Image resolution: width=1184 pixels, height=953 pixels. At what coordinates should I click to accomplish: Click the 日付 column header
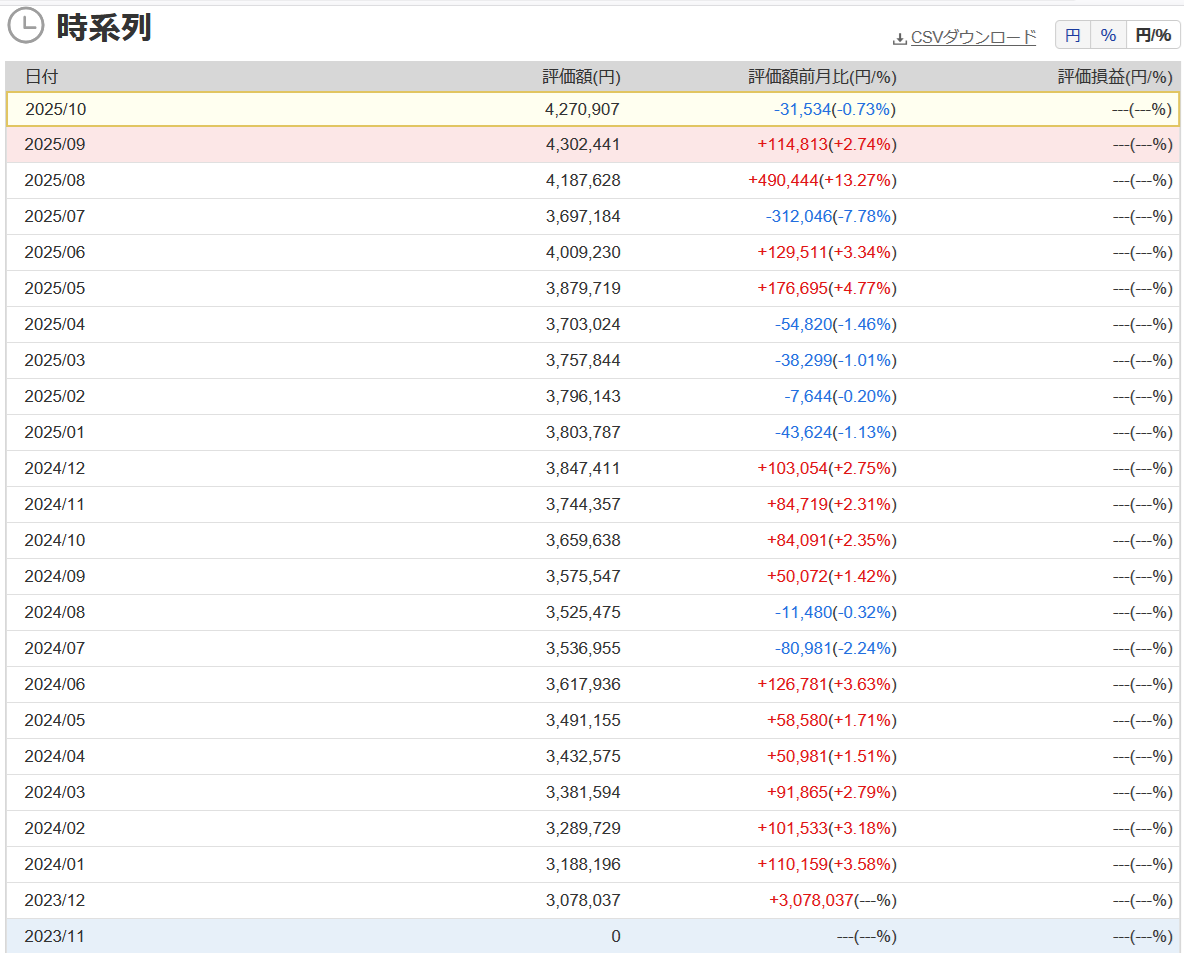tap(41, 77)
